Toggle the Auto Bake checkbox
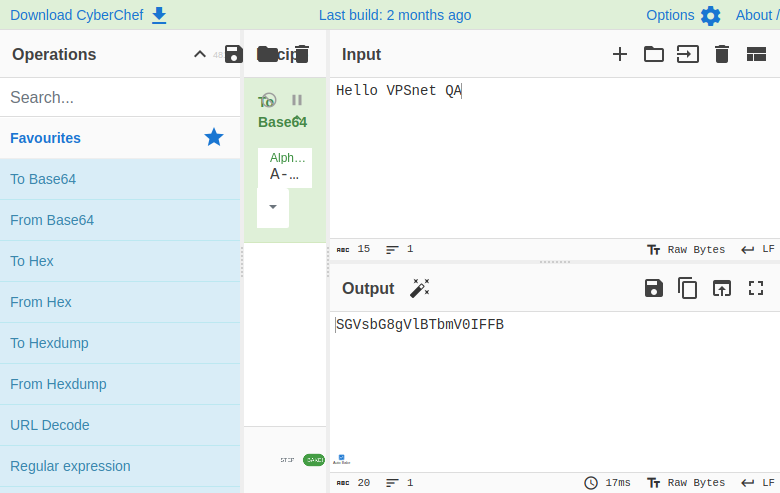 [x=341, y=459]
